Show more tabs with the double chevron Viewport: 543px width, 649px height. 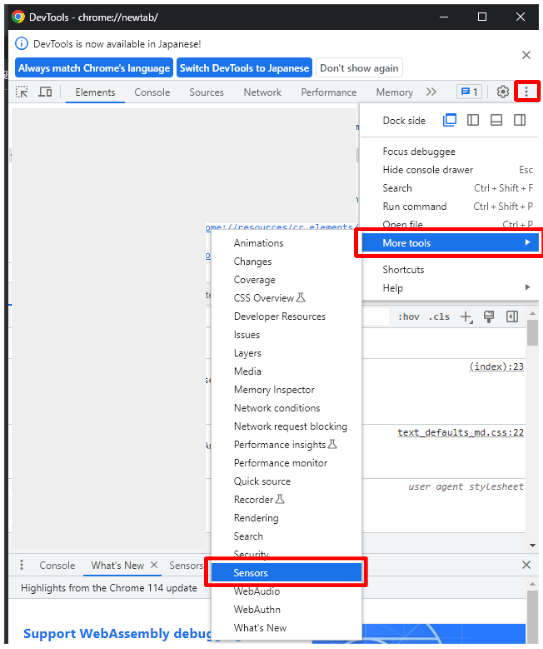click(431, 92)
